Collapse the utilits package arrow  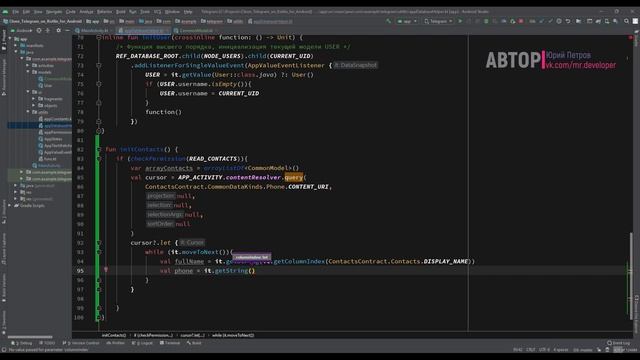click(28, 112)
